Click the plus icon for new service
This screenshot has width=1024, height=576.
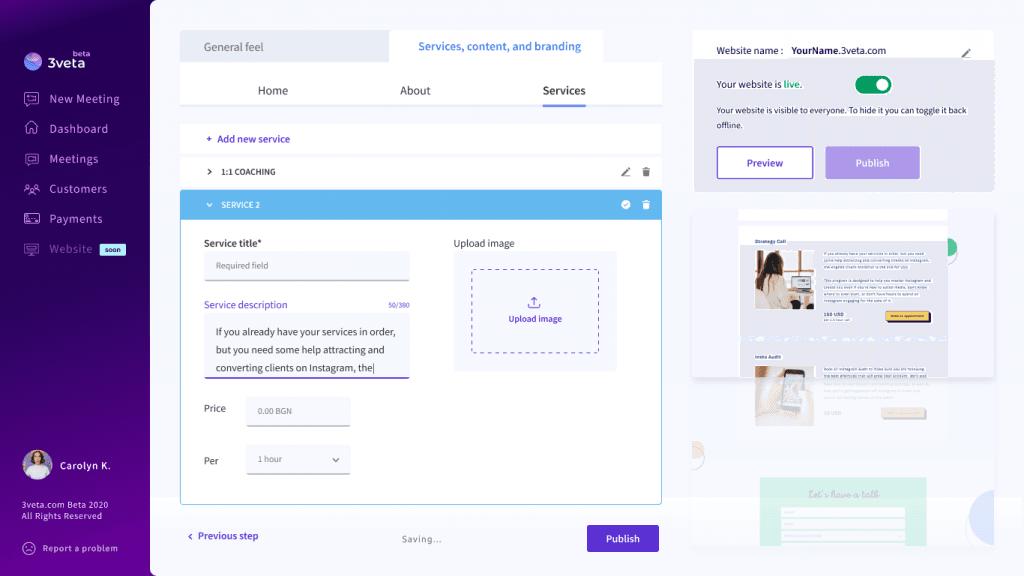tap(209, 138)
